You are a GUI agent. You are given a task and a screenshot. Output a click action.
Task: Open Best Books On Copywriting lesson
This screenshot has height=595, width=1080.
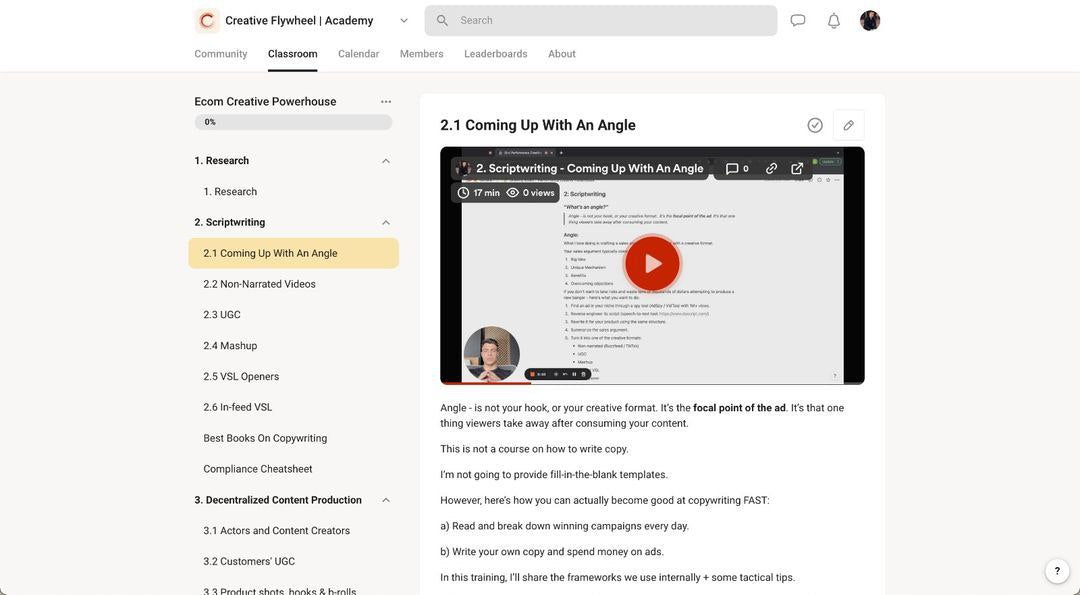tap(265, 438)
